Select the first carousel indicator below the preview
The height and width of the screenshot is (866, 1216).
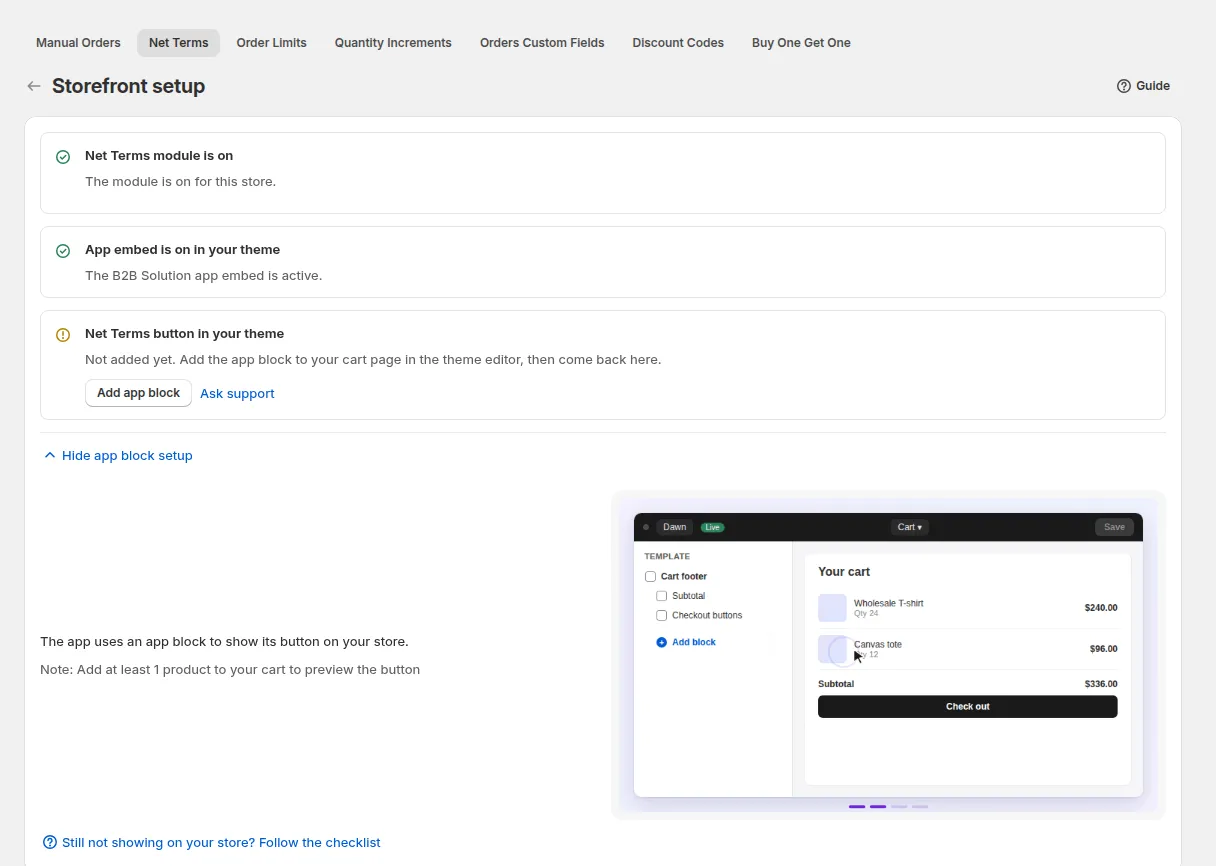(x=857, y=806)
